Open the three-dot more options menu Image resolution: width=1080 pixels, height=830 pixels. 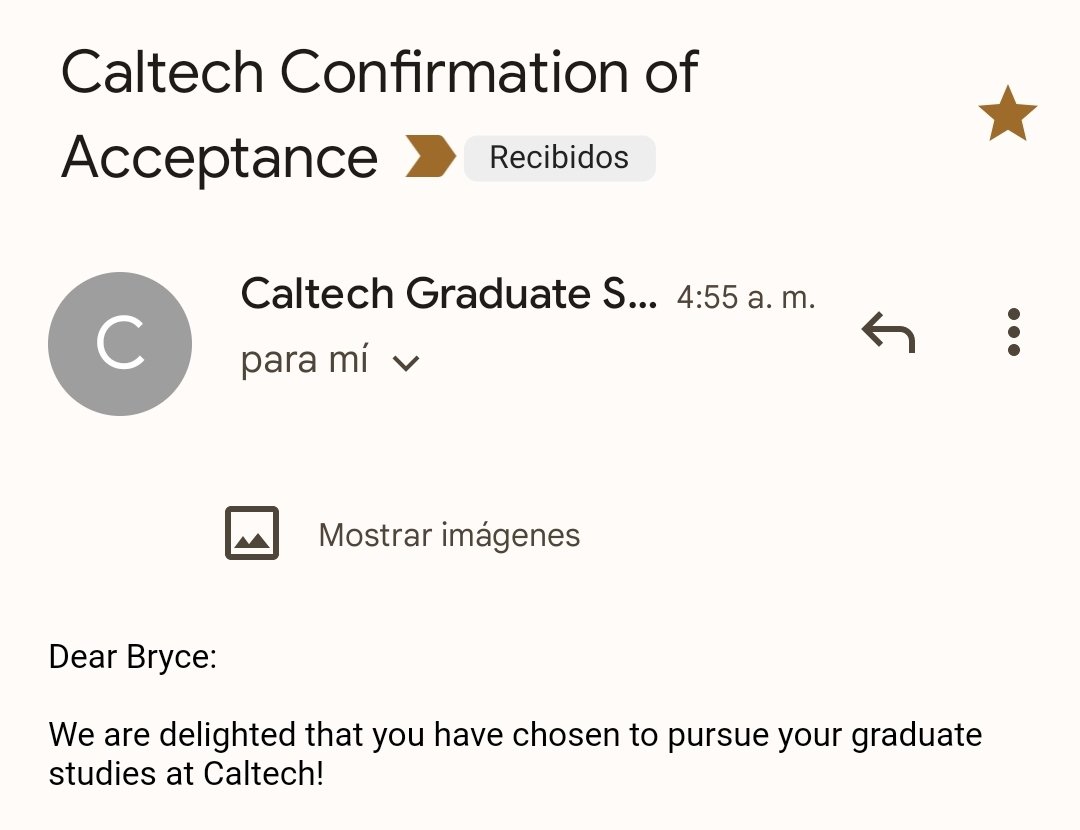[1013, 332]
